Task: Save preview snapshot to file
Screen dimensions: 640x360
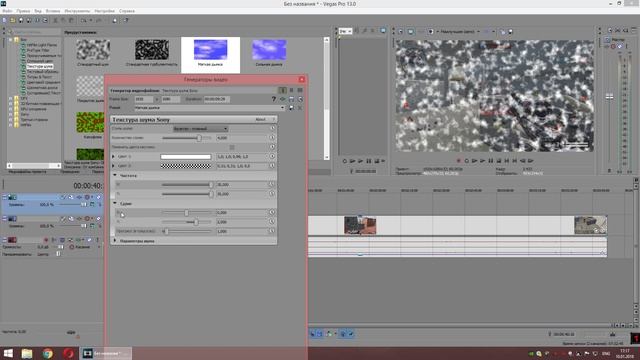Action: [x=510, y=31]
